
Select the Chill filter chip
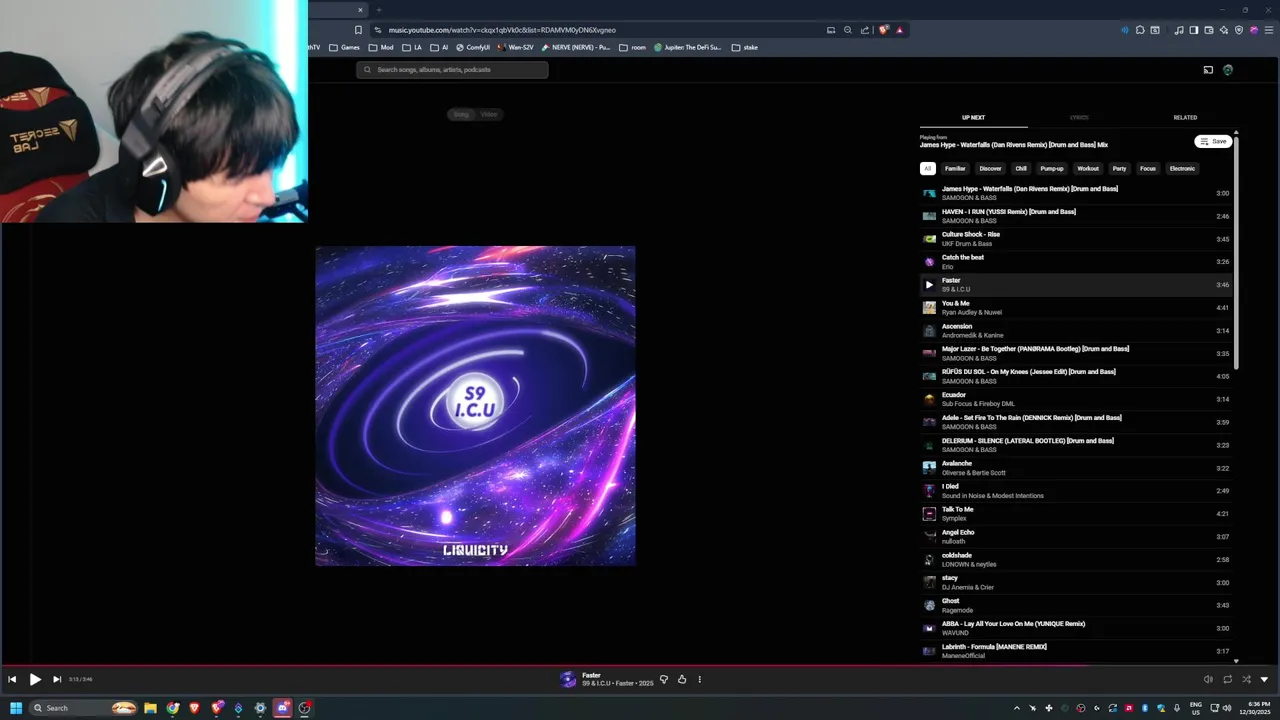pos(1021,168)
